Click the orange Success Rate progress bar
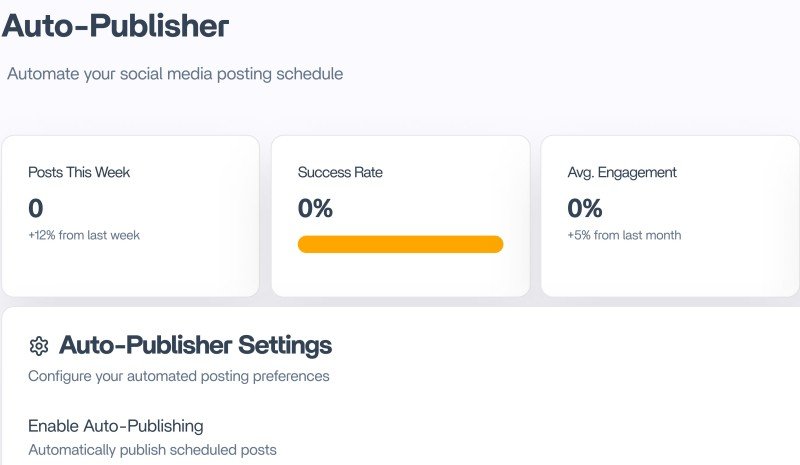The width and height of the screenshot is (800, 465). tap(400, 244)
